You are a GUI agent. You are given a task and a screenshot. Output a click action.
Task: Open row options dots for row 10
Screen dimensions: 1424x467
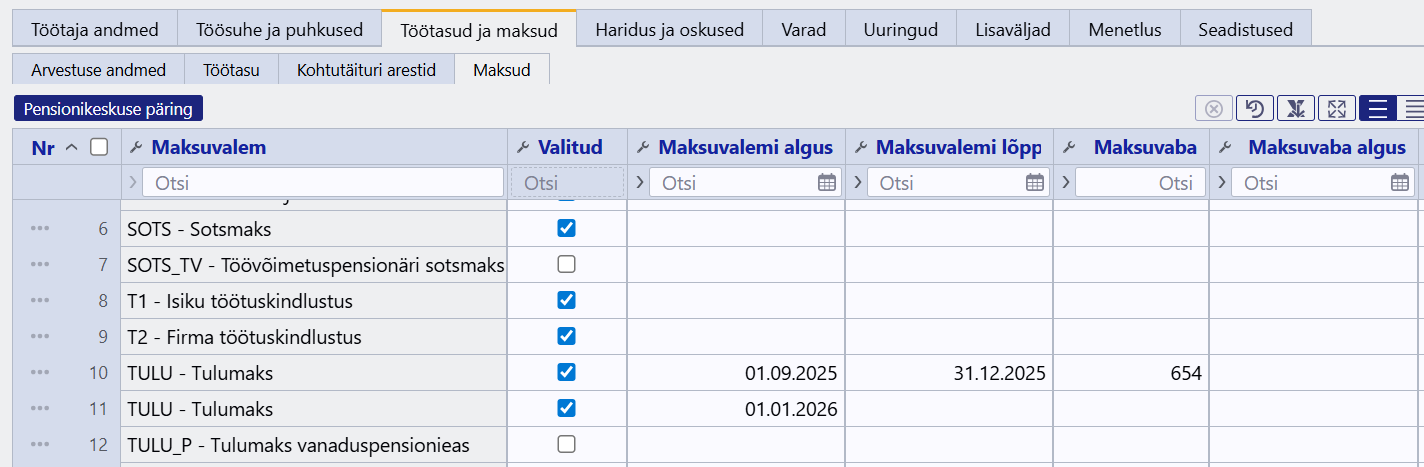40,373
